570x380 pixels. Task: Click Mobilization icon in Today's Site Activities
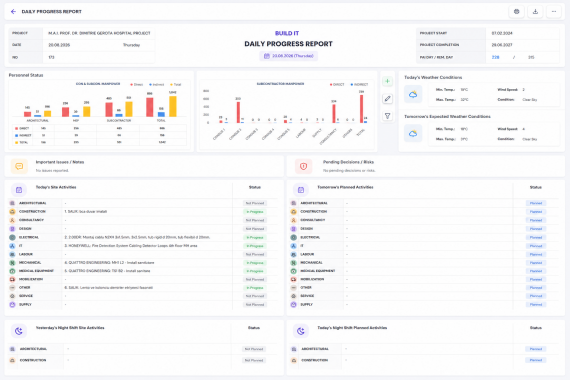pos(12,279)
